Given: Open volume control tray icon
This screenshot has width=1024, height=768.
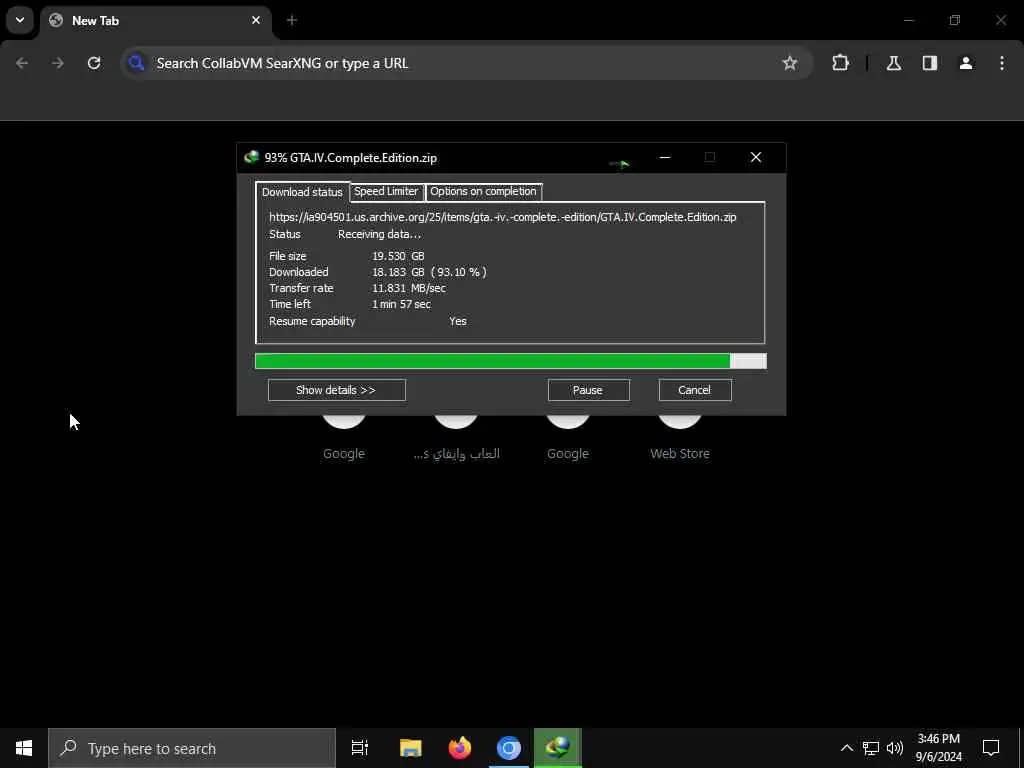Looking at the screenshot, I should (895, 748).
